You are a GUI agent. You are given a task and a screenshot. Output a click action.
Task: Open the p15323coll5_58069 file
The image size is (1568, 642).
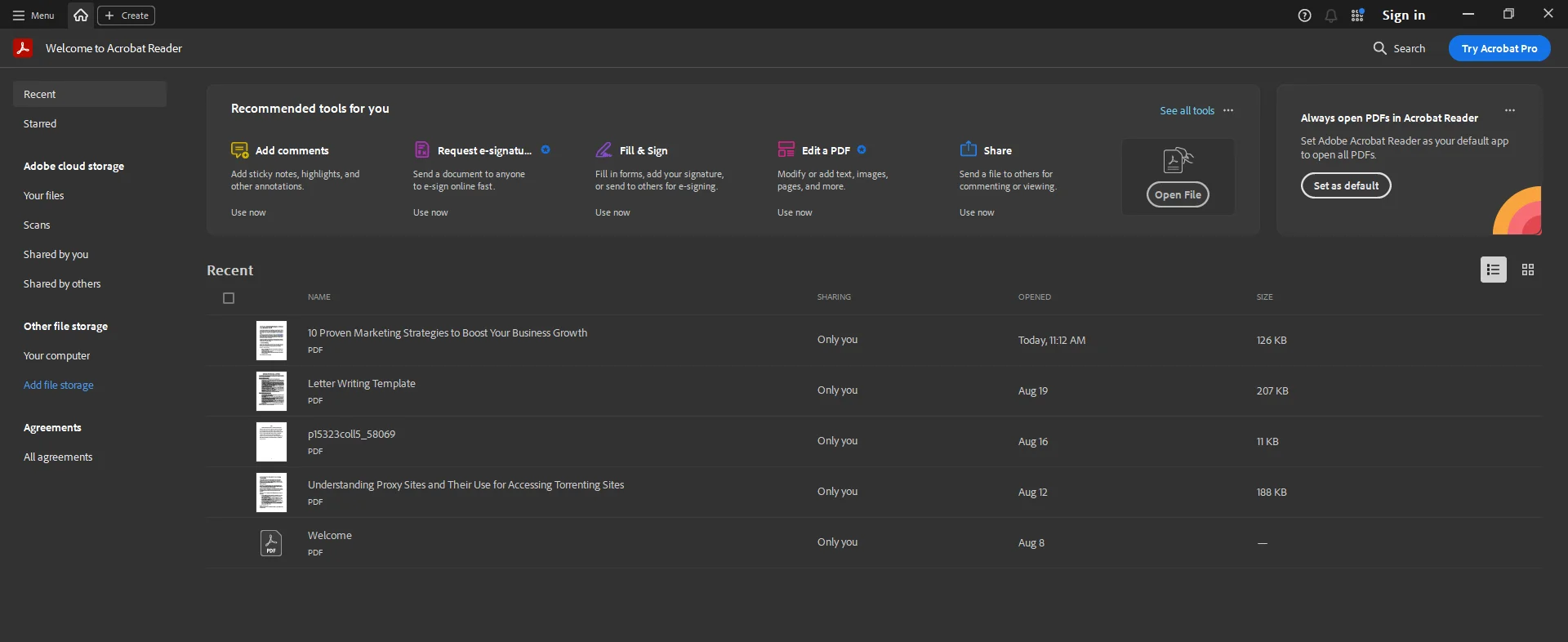[x=351, y=434]
